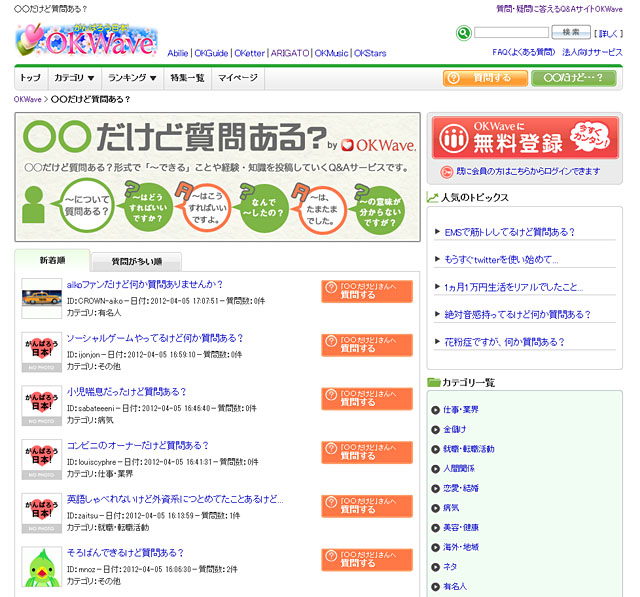Open the 花粉症ですが topic

504,342
